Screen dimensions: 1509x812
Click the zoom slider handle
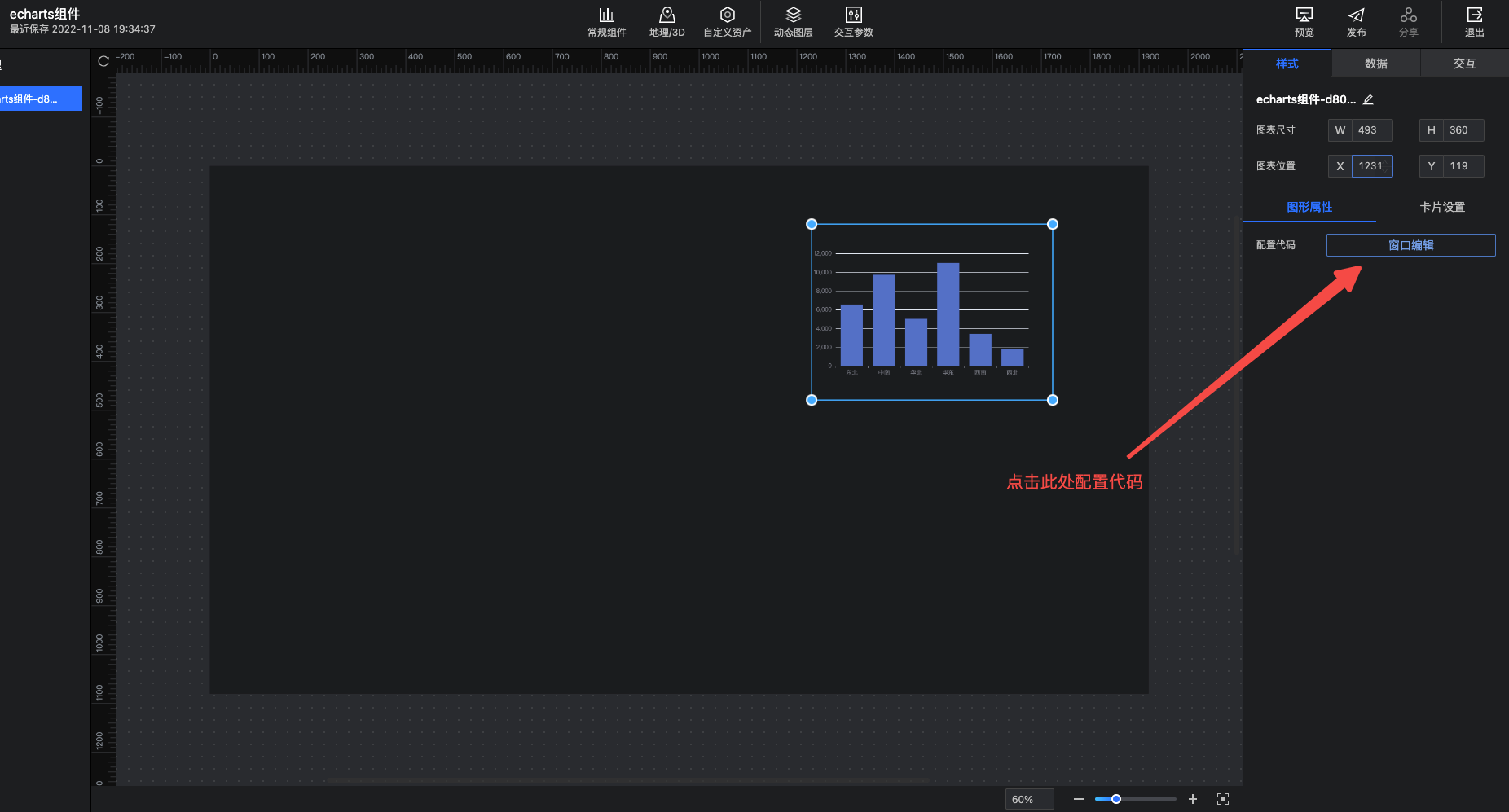click(1116, 799)
